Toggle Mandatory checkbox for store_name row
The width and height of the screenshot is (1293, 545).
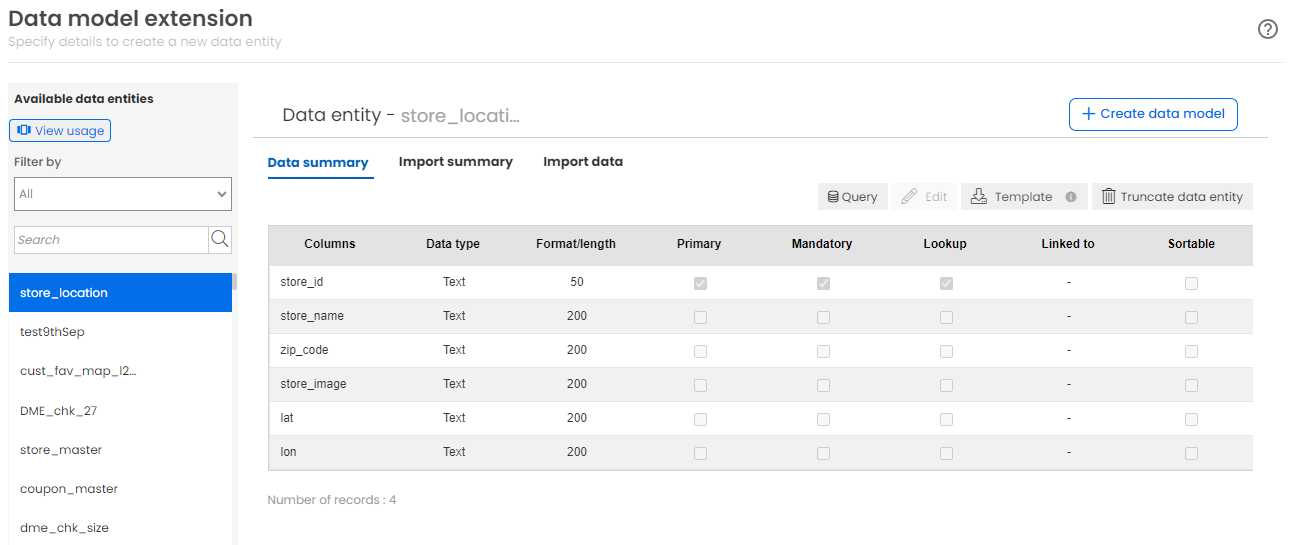823,318
